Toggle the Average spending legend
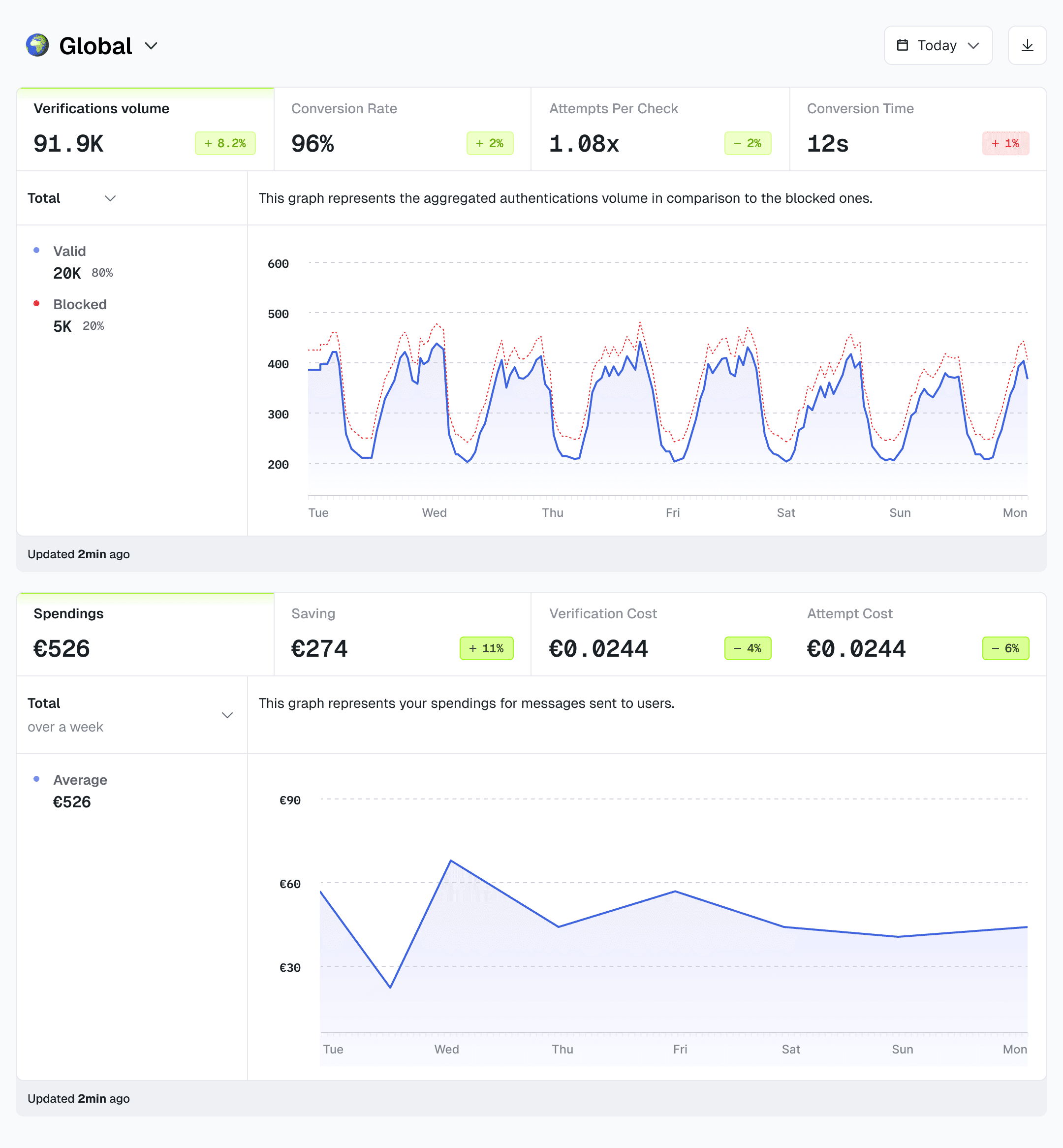 click(x=80, y=780)
